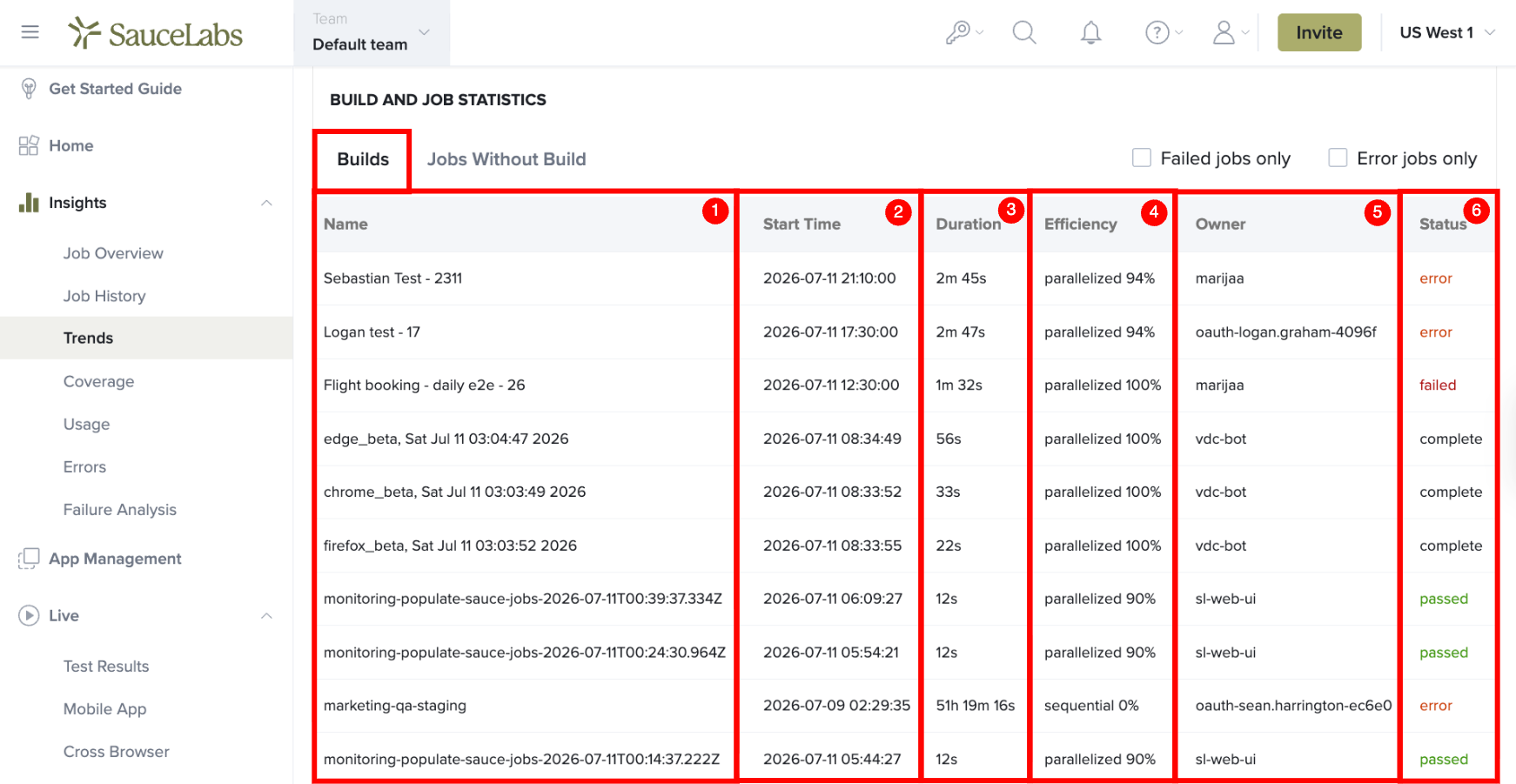Open monitoring-populate-sauce-jobs build ending 00:39:37.334Z
1516x784 pixels.
(x=523, y=599)
